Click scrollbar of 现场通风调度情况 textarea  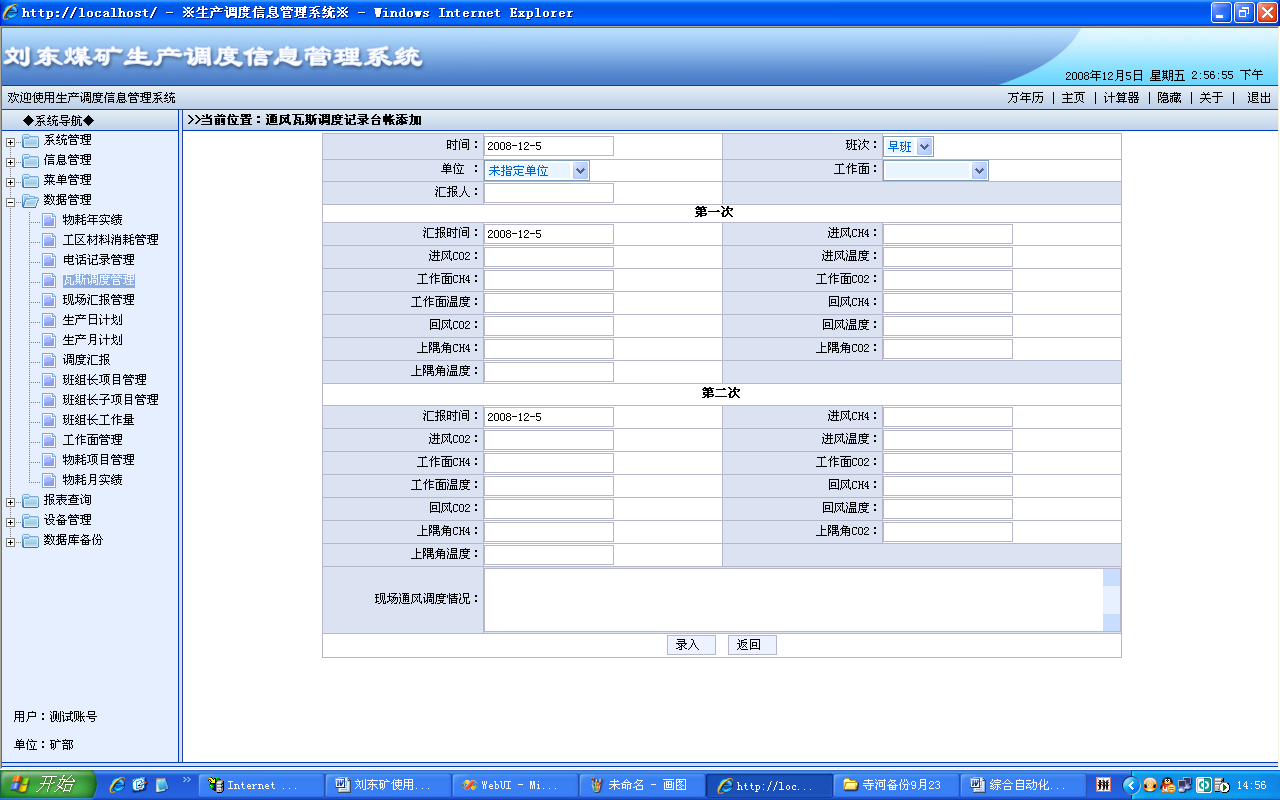[x=1111, y=600]
